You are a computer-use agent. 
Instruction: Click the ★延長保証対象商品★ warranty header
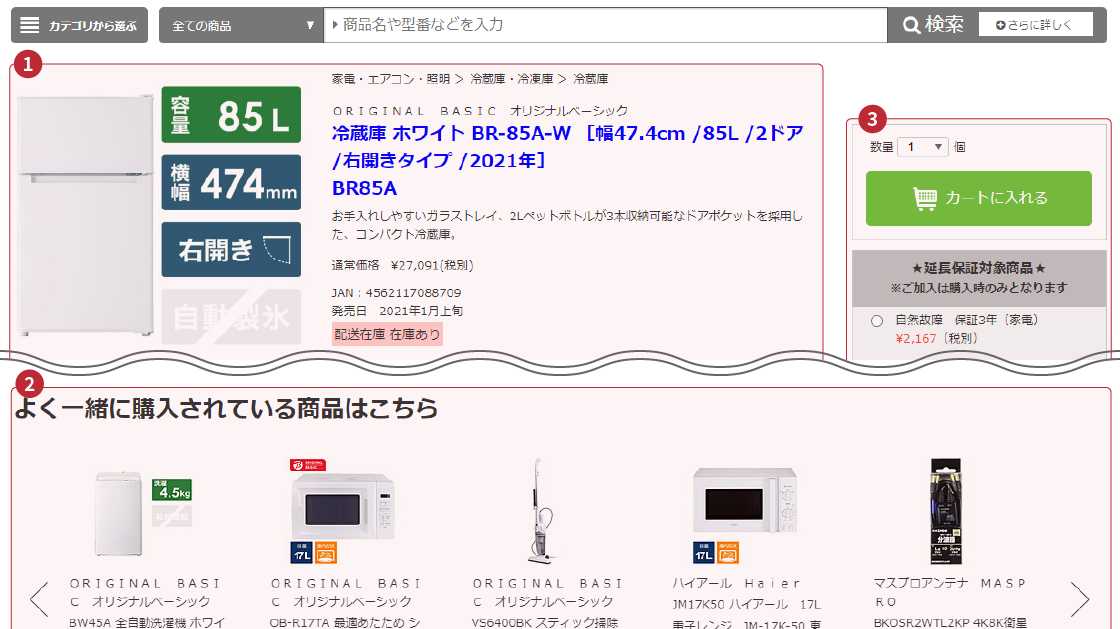pyautogui.click(x=979, y=268)
